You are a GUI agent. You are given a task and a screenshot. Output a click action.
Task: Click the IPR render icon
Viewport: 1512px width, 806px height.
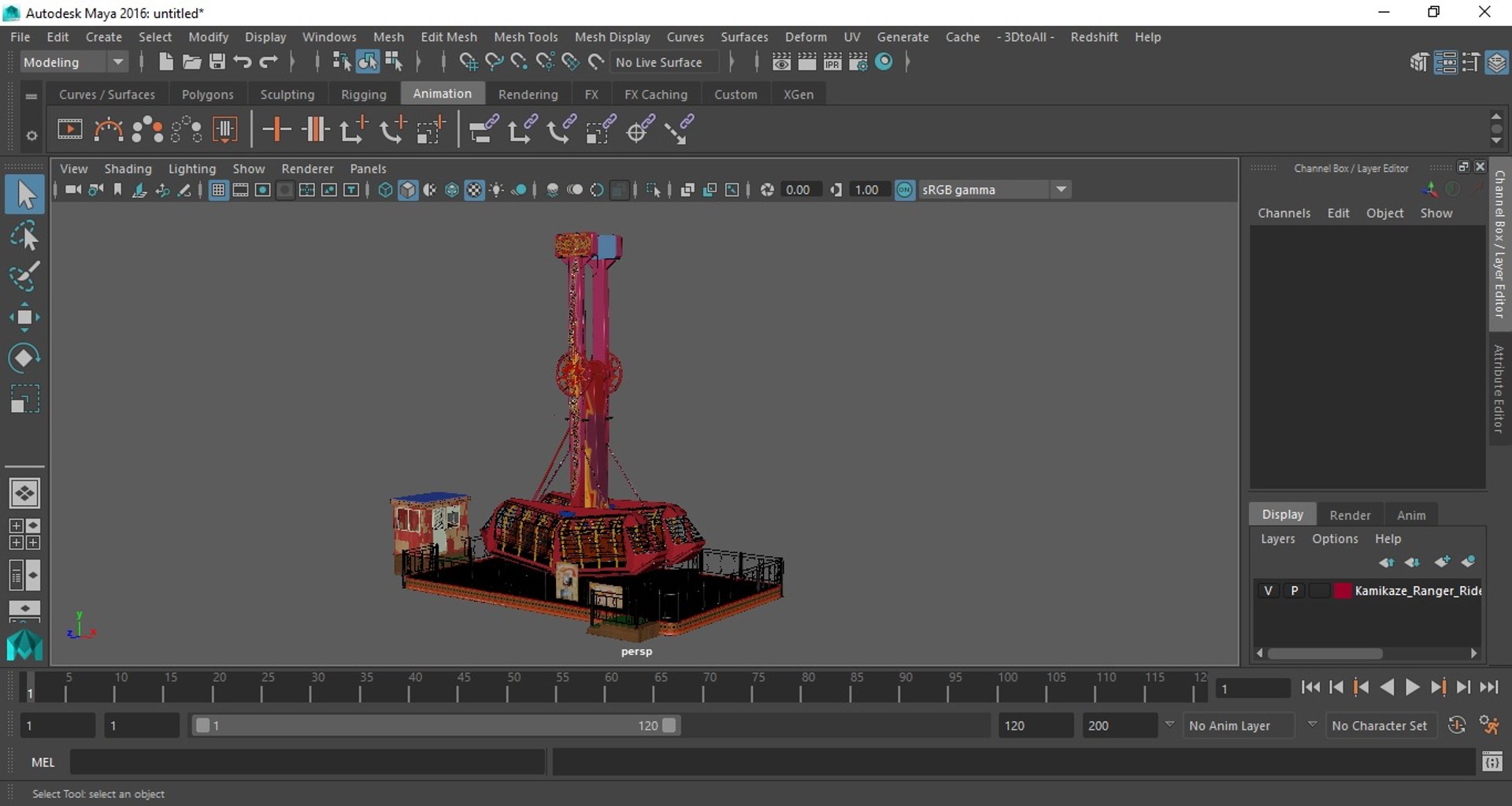tap(832, 61)
